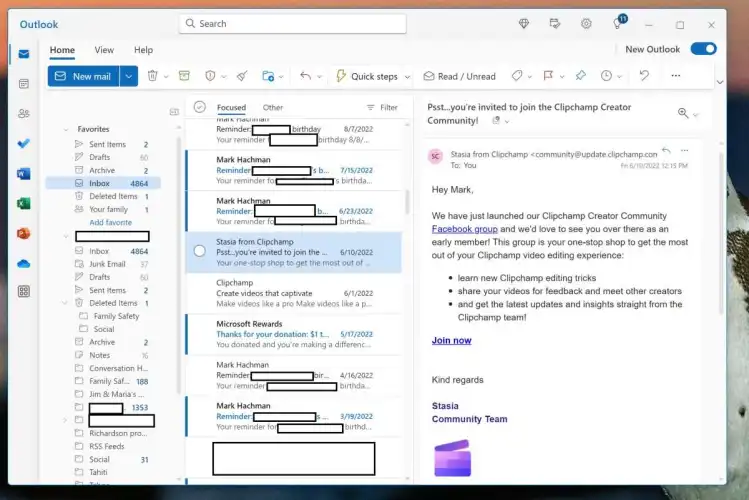This screenshot has width=749, height=500.
Task: Check the circle on the Stasia from Clipchamp email
Action: tap(200, 251)
